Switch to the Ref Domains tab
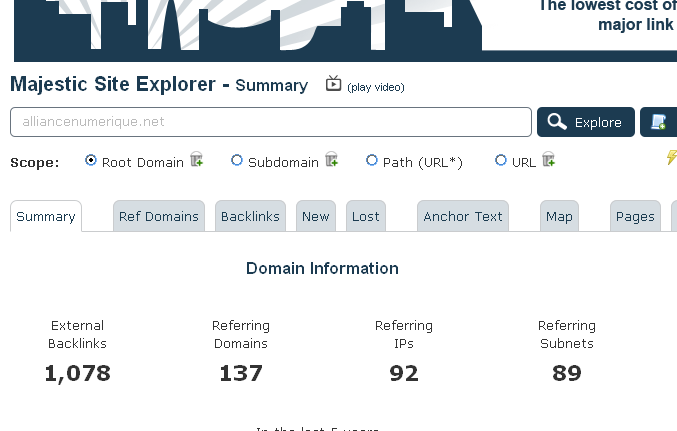This screenshot has height=431, width=677. point(159,216)
